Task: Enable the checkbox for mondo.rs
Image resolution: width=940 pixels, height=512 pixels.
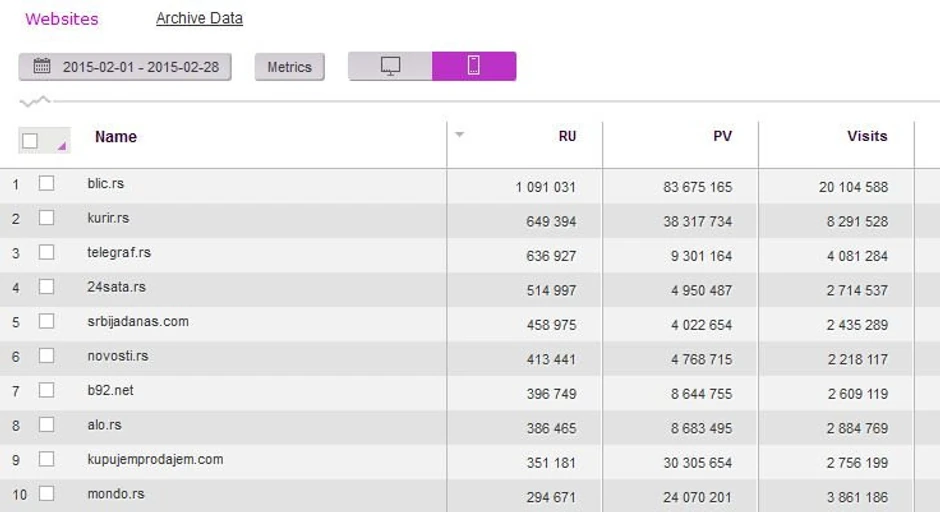Action: 46,494
